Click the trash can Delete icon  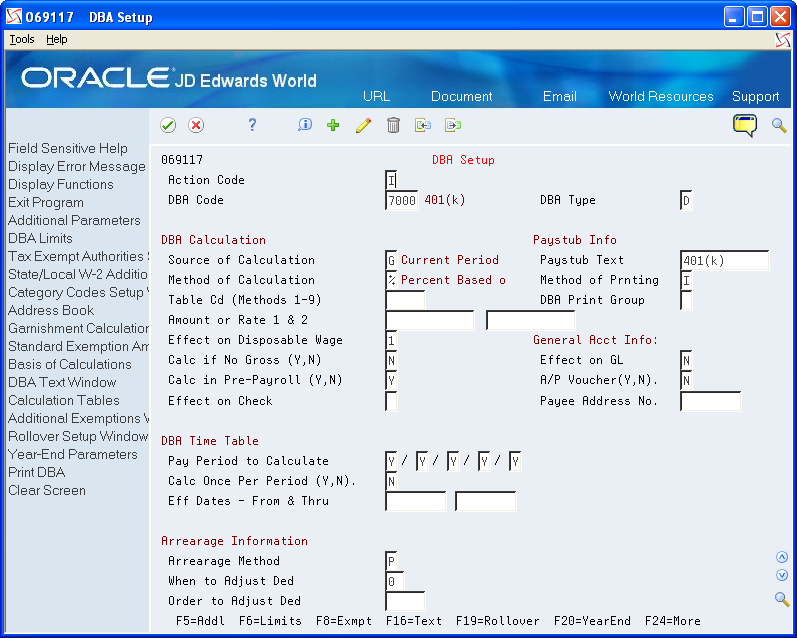(x=393, y=125)
